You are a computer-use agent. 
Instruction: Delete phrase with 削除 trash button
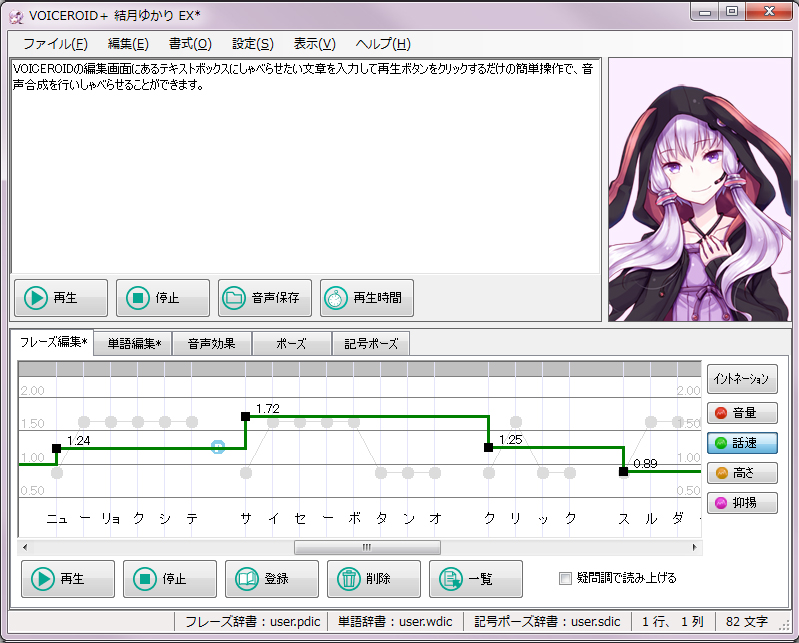tap(374, 579)
